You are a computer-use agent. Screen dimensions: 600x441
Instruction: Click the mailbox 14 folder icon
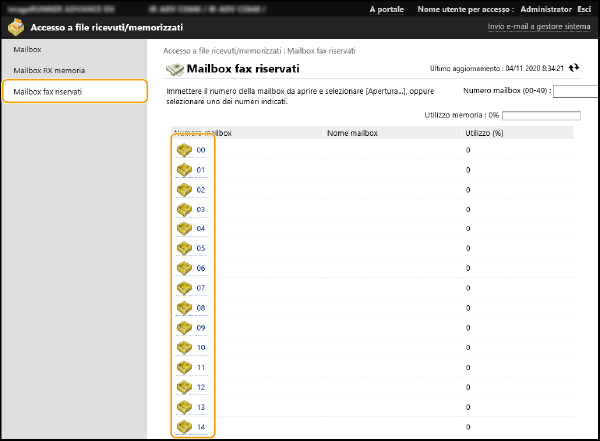(184, 427)
